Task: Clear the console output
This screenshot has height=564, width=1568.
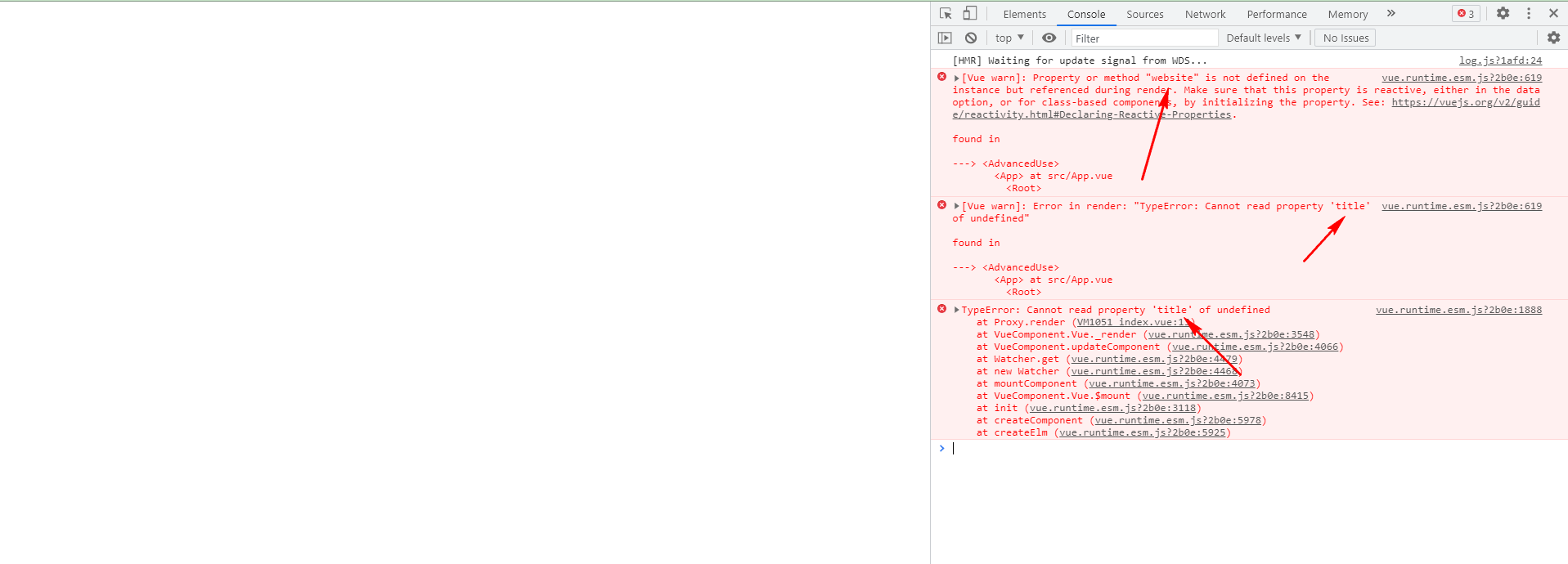Action: (971, 38)
